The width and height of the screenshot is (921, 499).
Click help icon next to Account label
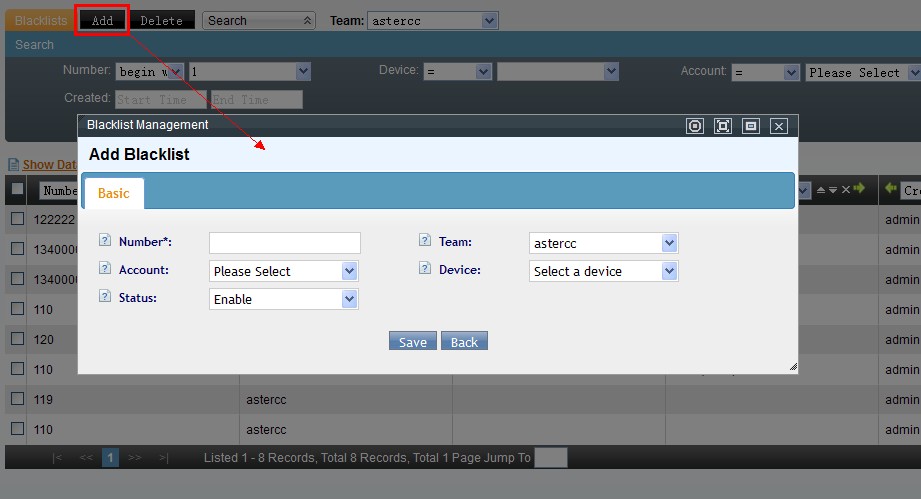point(105,269)
